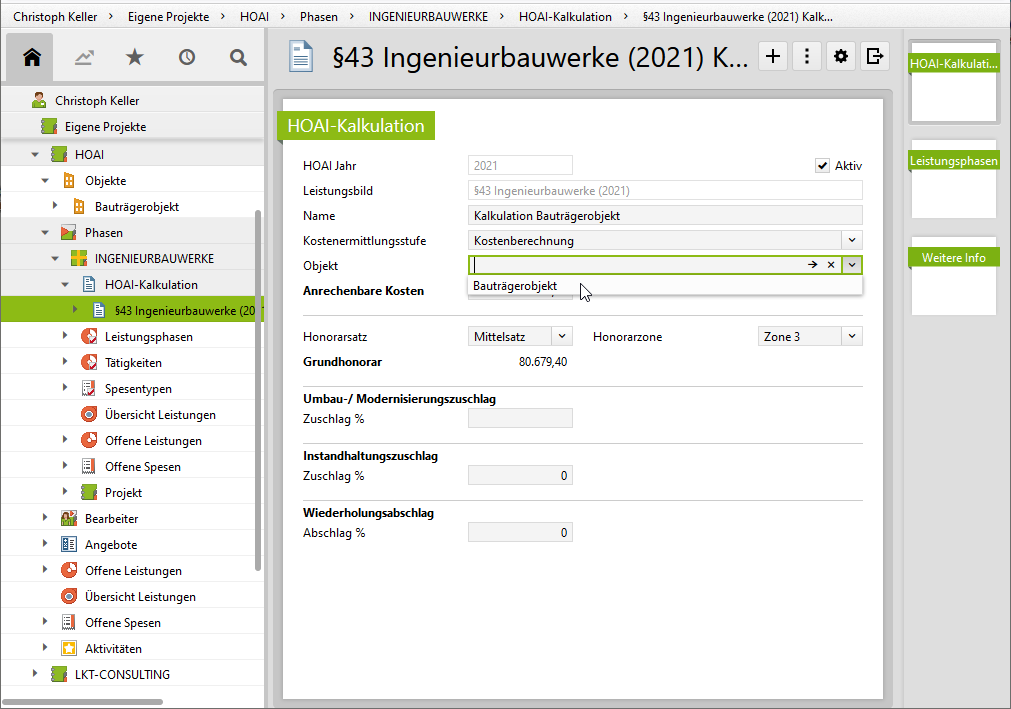Image resolution: width=1011 pixels, height=709 pixels.
Task: Open the home tab in sidebar
Action: [32, 57]
